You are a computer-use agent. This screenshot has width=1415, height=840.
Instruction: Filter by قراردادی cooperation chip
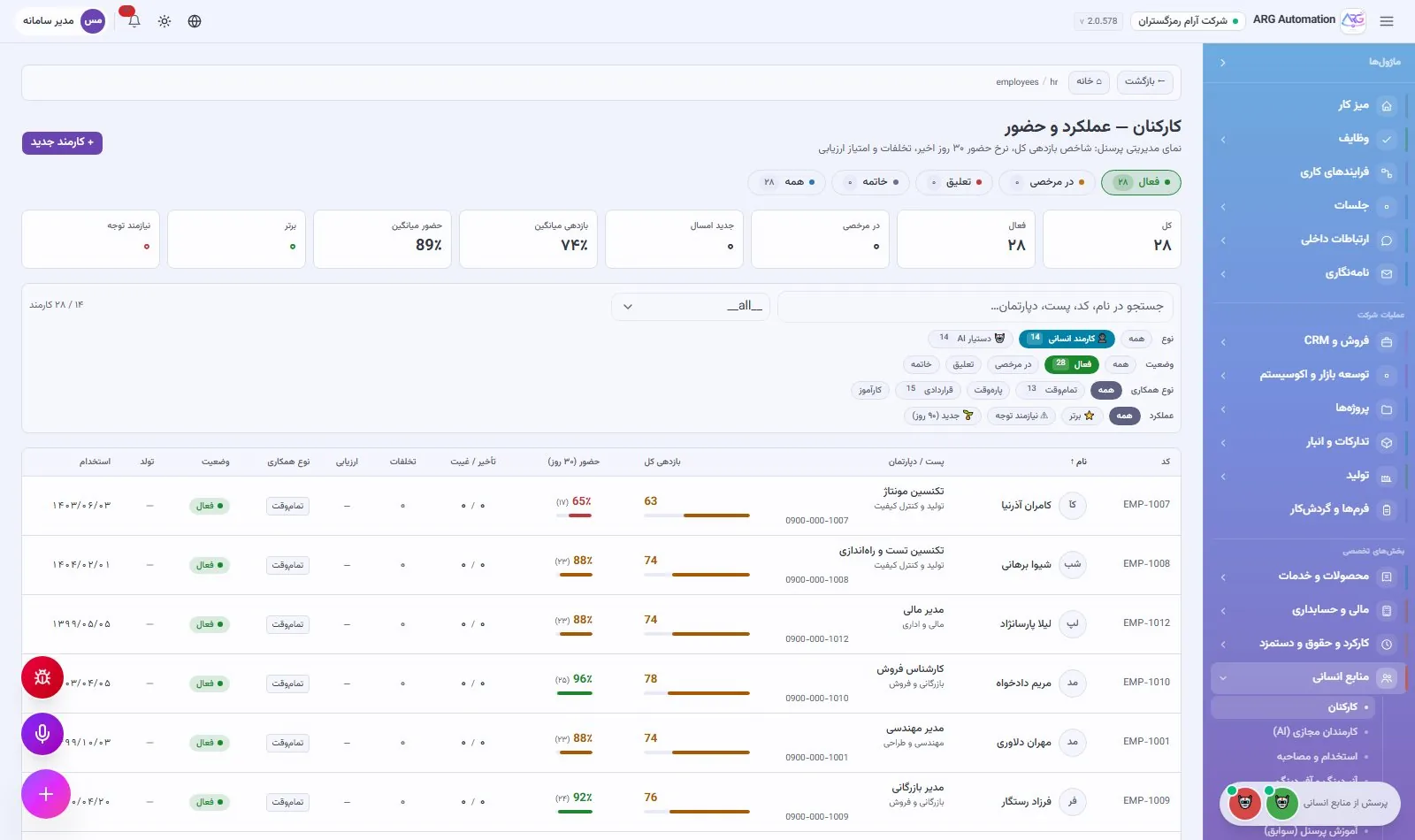tap(928, 390)
